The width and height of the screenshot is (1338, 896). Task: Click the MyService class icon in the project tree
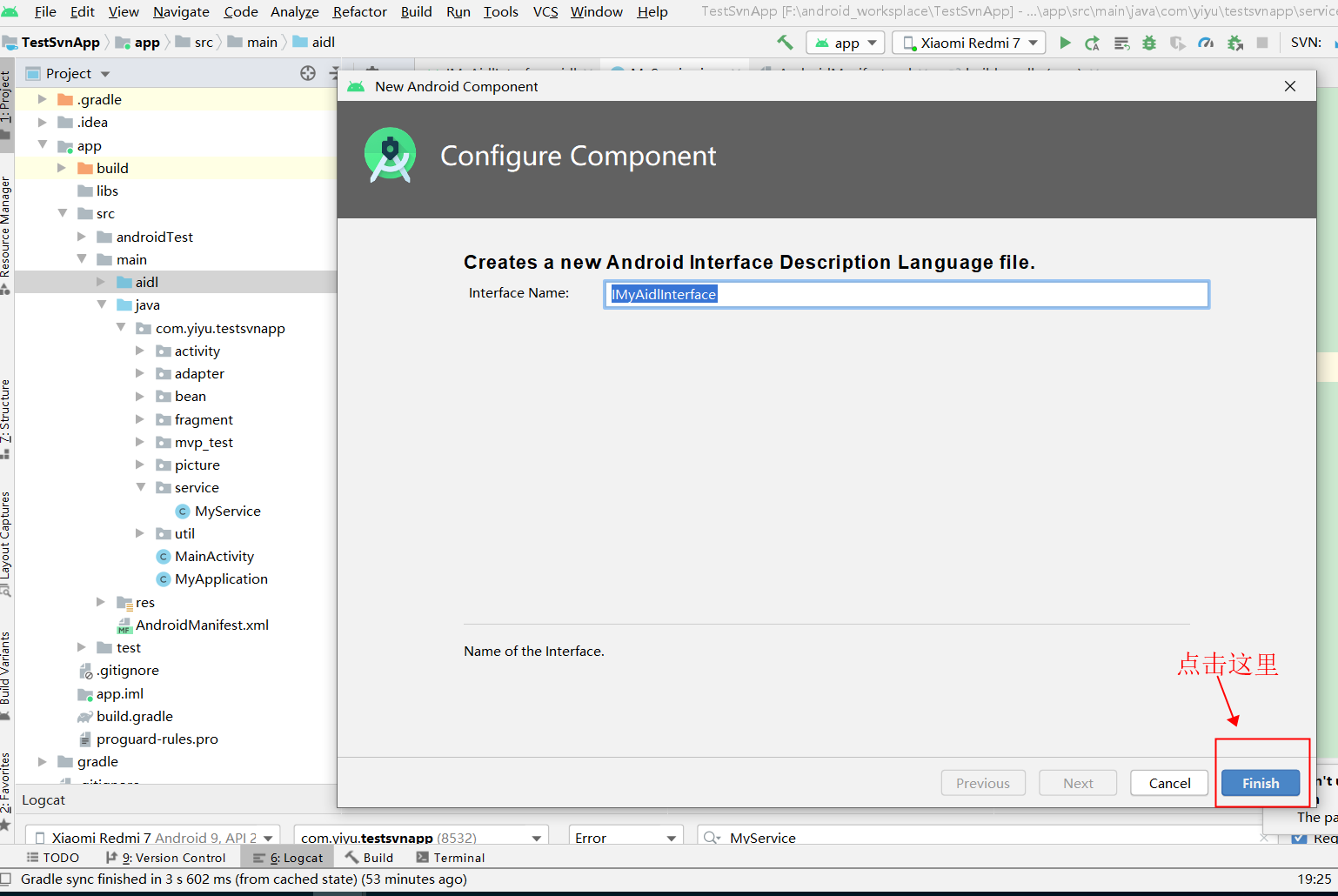click(x=183, y=512)
